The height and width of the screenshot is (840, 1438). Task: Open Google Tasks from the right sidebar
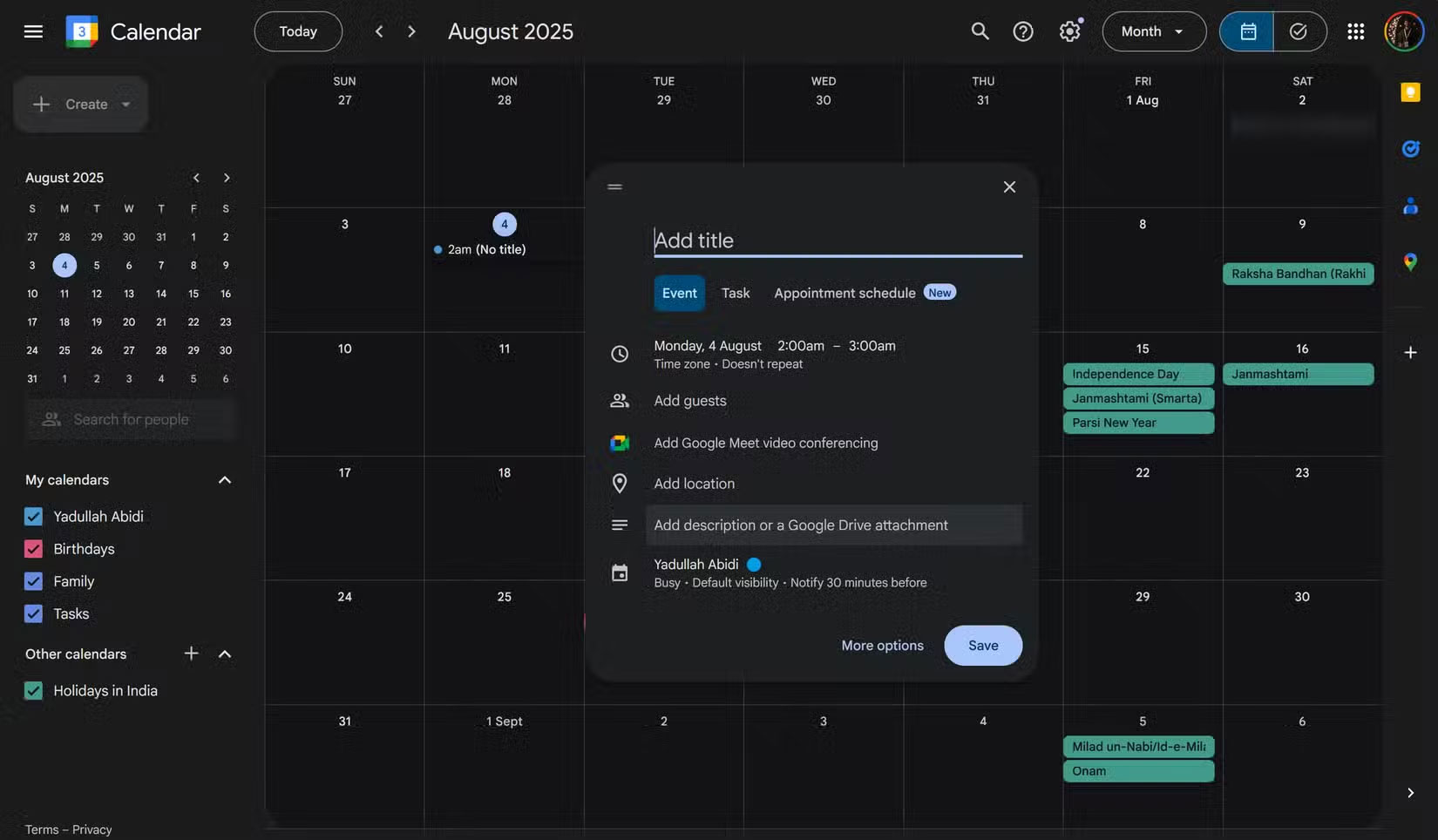[x=1409, y=148]
